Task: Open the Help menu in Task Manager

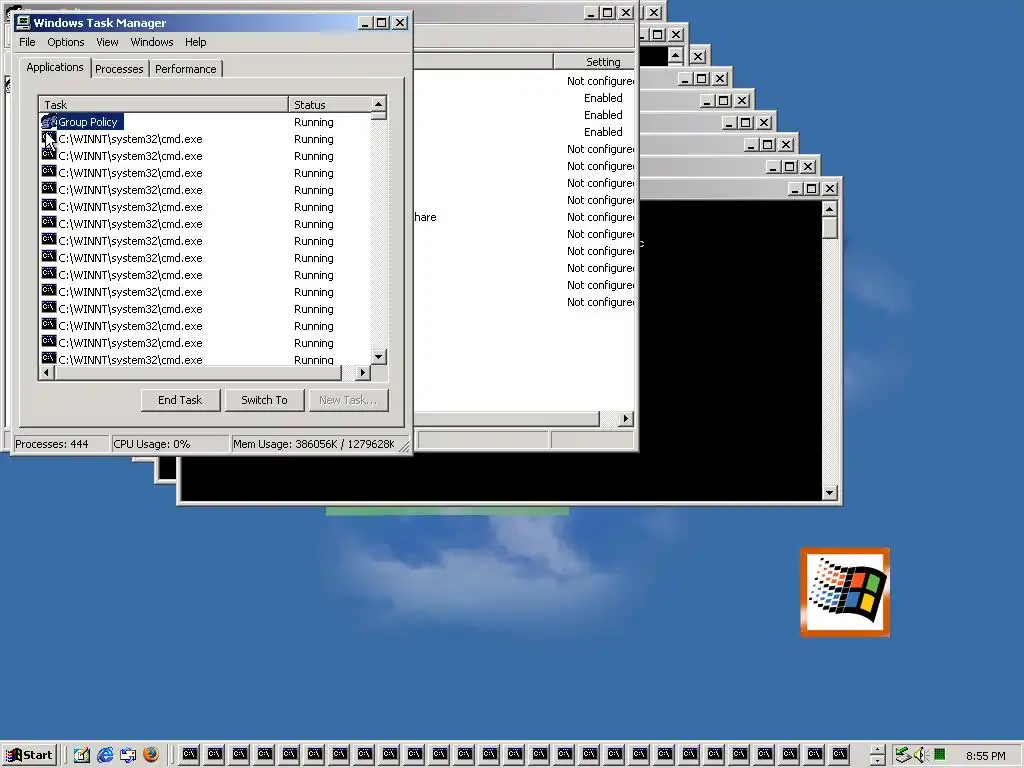Action: (x=195, y=42)
